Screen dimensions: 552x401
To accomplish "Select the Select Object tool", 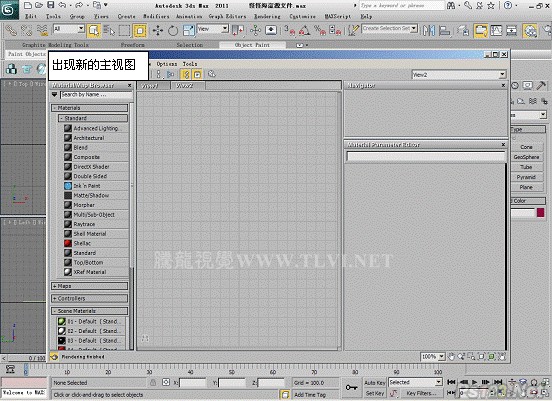I will (94, 31).
